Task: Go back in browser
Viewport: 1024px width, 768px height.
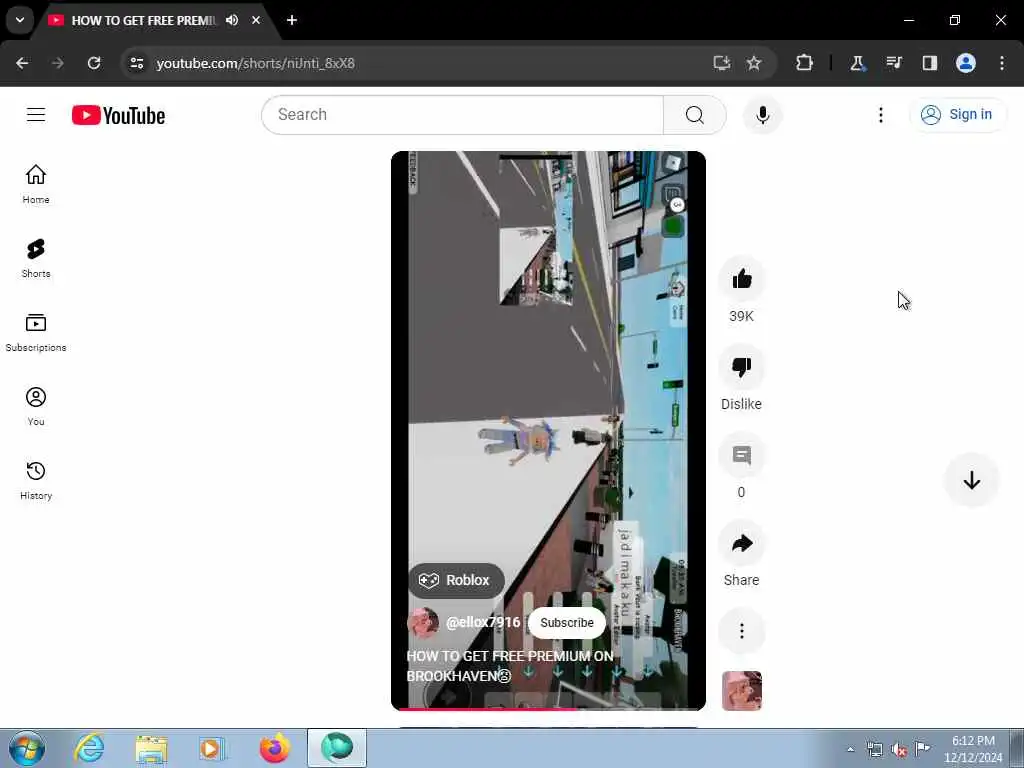Action: pos(22,63)
